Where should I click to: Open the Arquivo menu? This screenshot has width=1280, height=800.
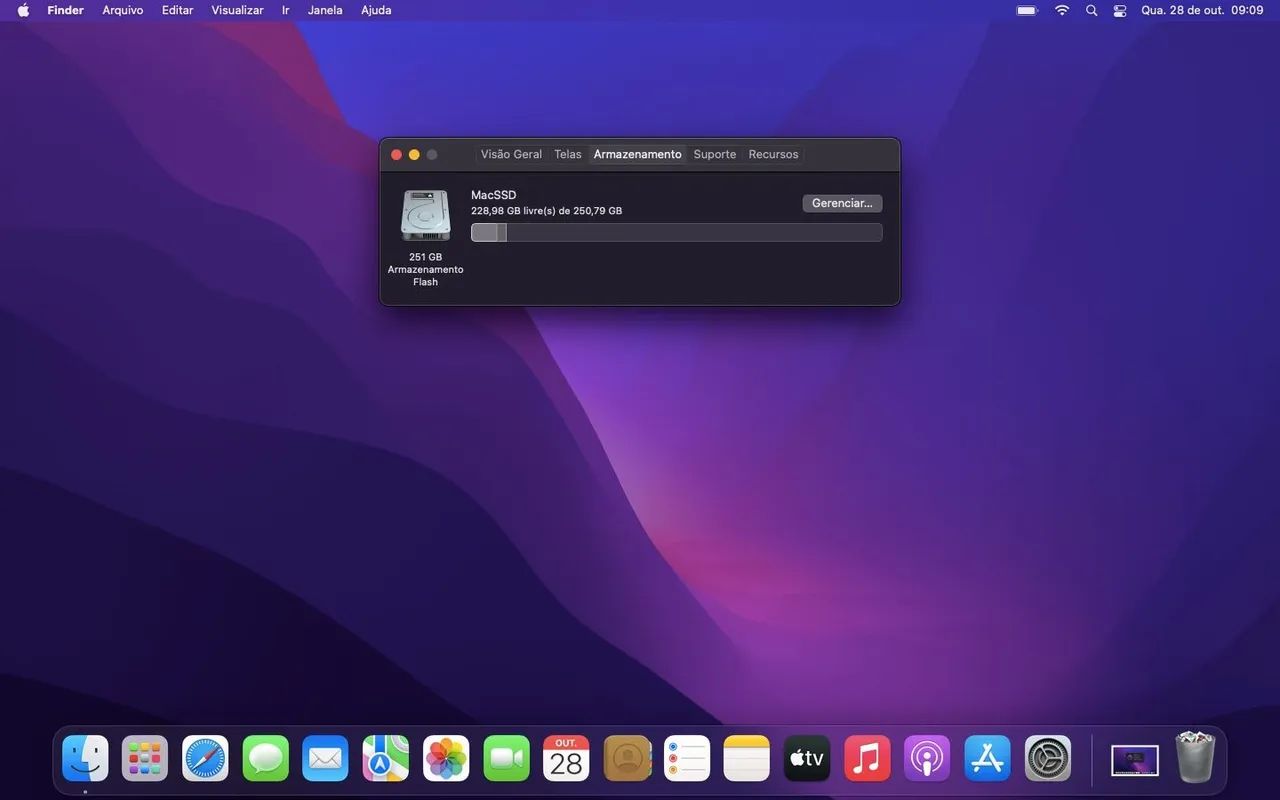click(123, 10)
